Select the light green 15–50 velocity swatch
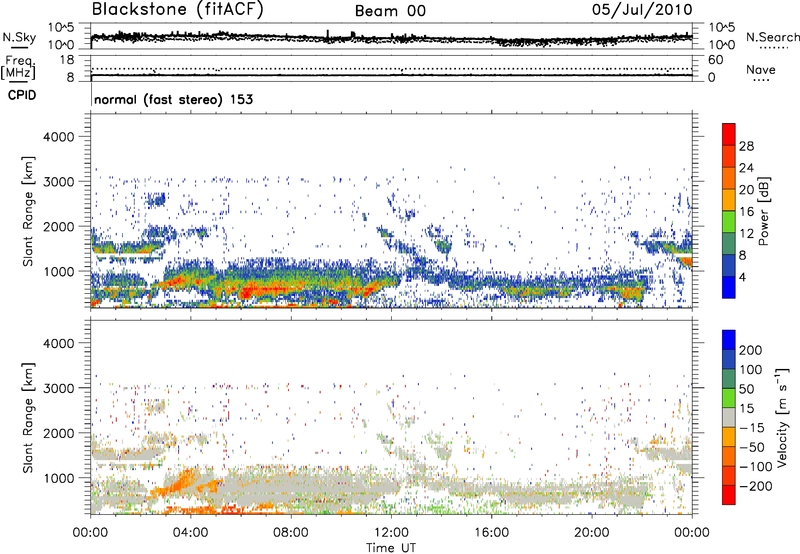Image resolution: width=800 pixels, height=554 pixels. click(x=729, y=398)
